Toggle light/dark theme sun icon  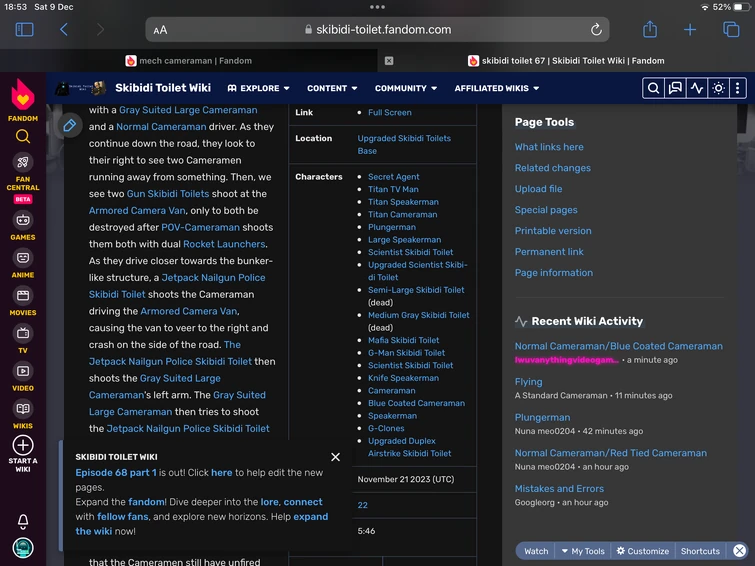tap(718, 88)
